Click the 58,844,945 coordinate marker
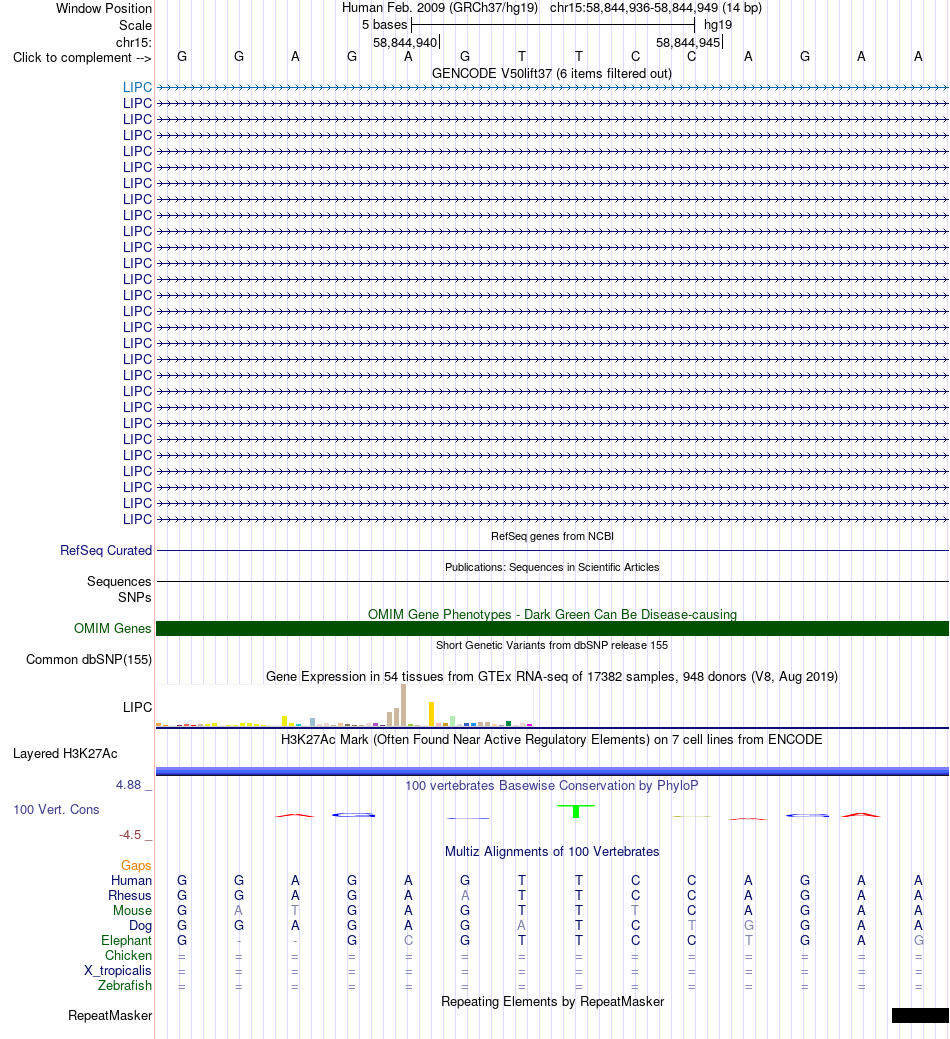Image resolution: width=950 pixels, height=1039 pixels. pyautogui.click(x=688, y=42)
